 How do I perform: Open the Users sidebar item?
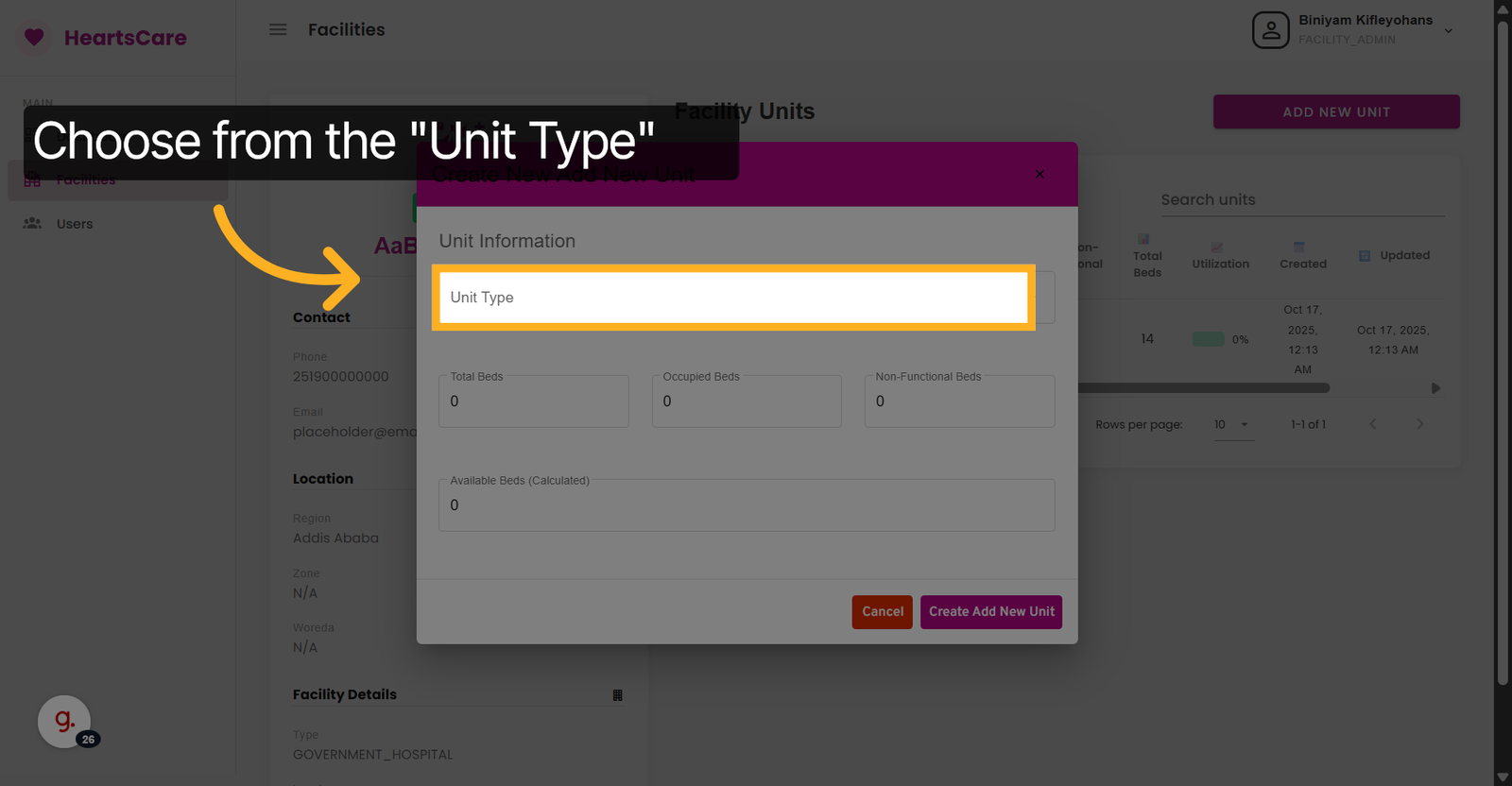118,224
